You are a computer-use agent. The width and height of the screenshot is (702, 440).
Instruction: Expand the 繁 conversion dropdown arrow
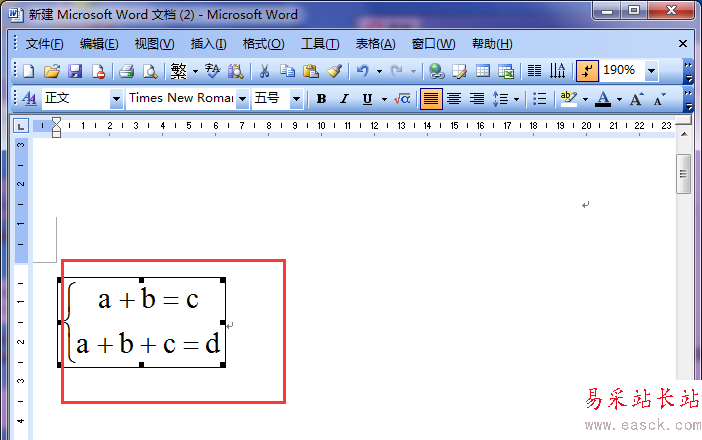(195, 71)
